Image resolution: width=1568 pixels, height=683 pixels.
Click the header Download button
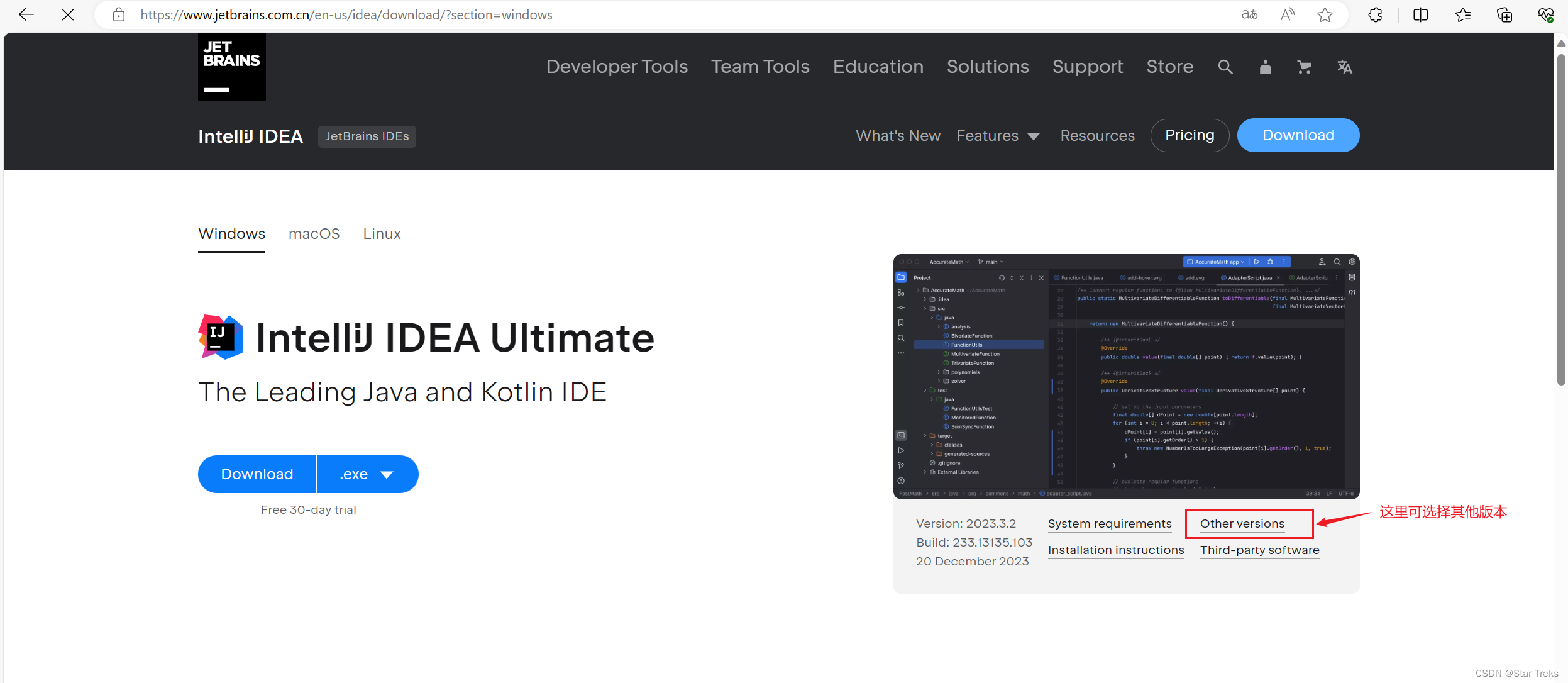[x=1298, y=135]
